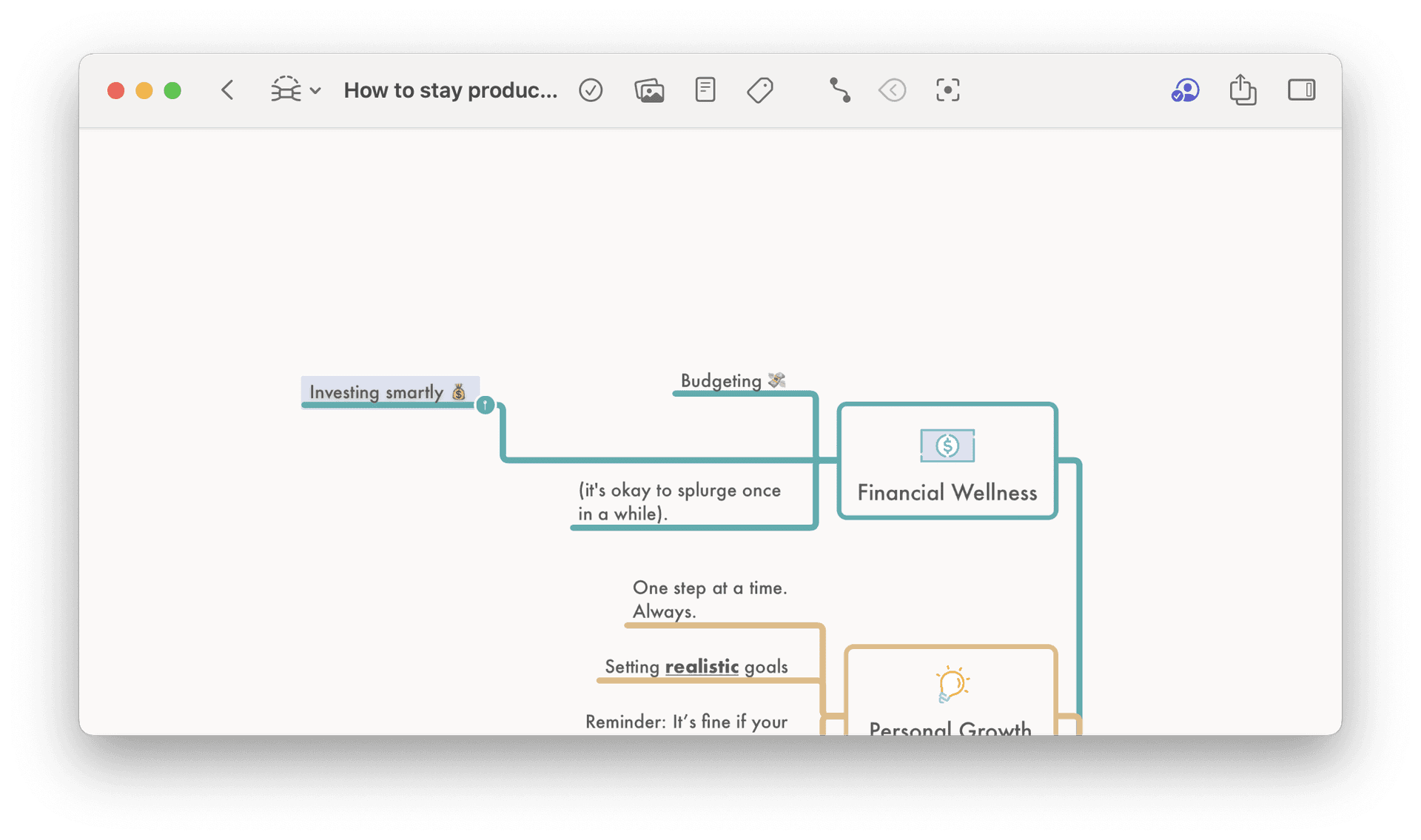Open the collaboration user icon
The height and width of the screenshot is (840, 1421).
[x=1185, y=90]
